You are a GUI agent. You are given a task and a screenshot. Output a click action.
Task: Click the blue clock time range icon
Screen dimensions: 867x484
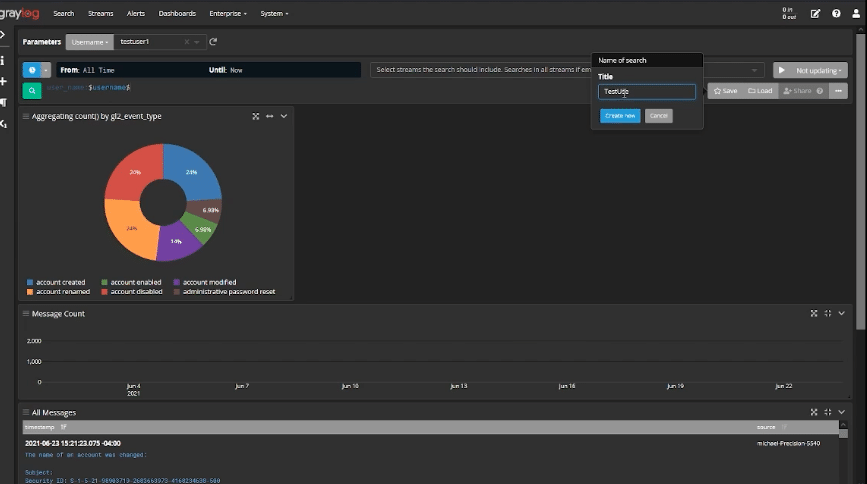tap(31, 70)
